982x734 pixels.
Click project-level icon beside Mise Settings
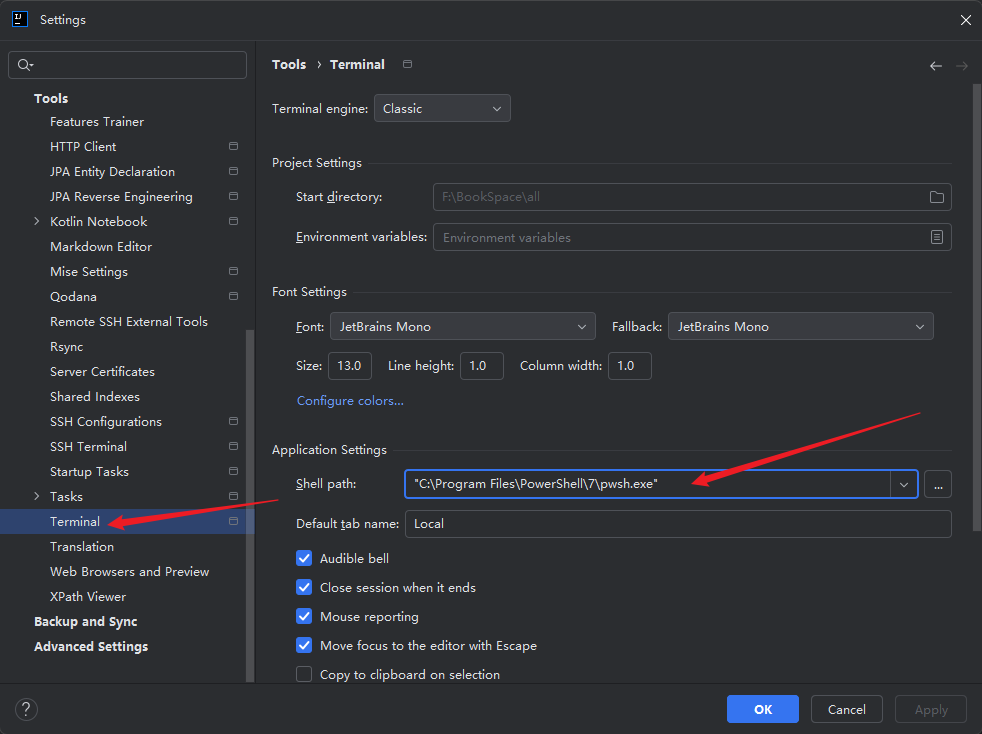click(x=234, y=271)
